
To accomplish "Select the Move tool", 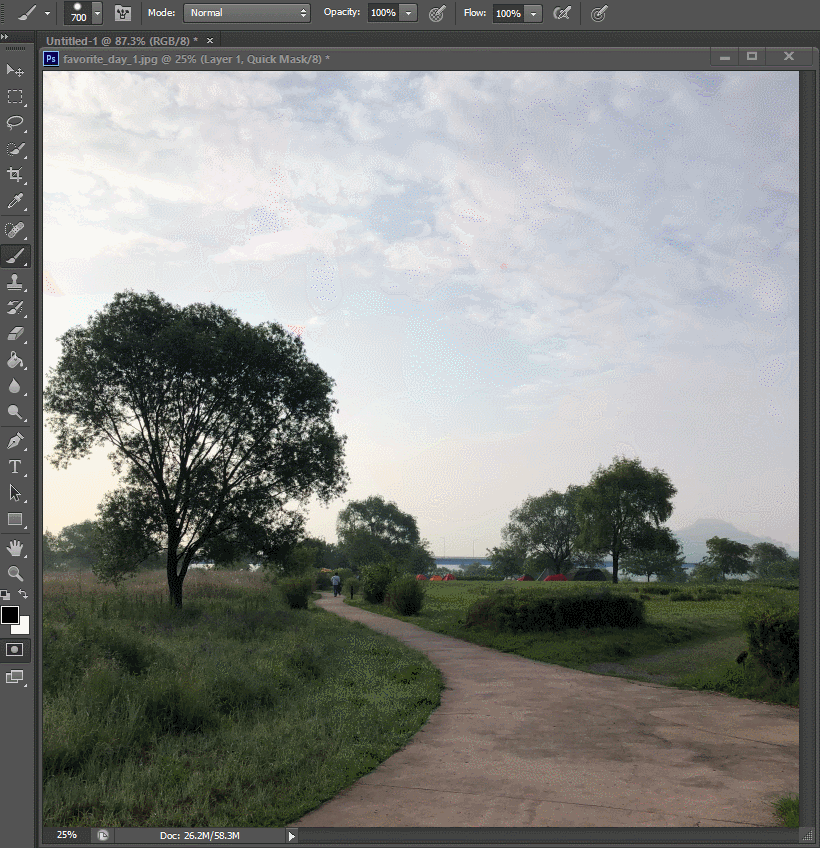I will (x=15, y=70).
